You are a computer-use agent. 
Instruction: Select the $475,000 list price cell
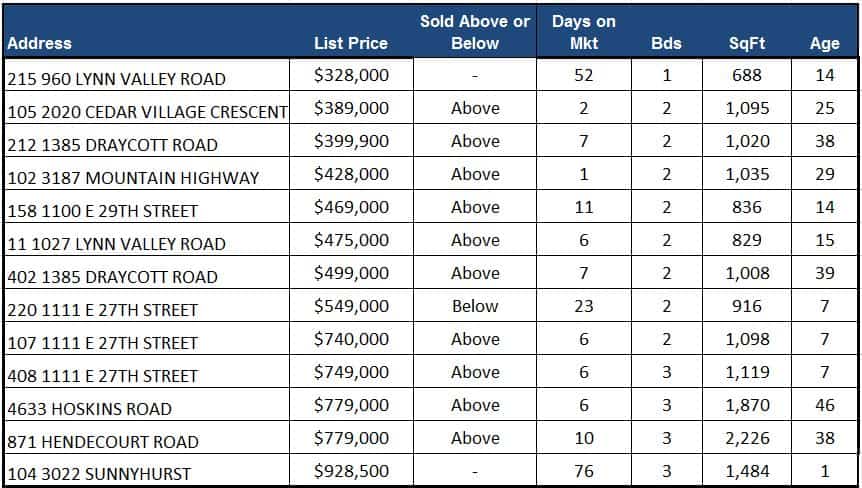[351, 241]
